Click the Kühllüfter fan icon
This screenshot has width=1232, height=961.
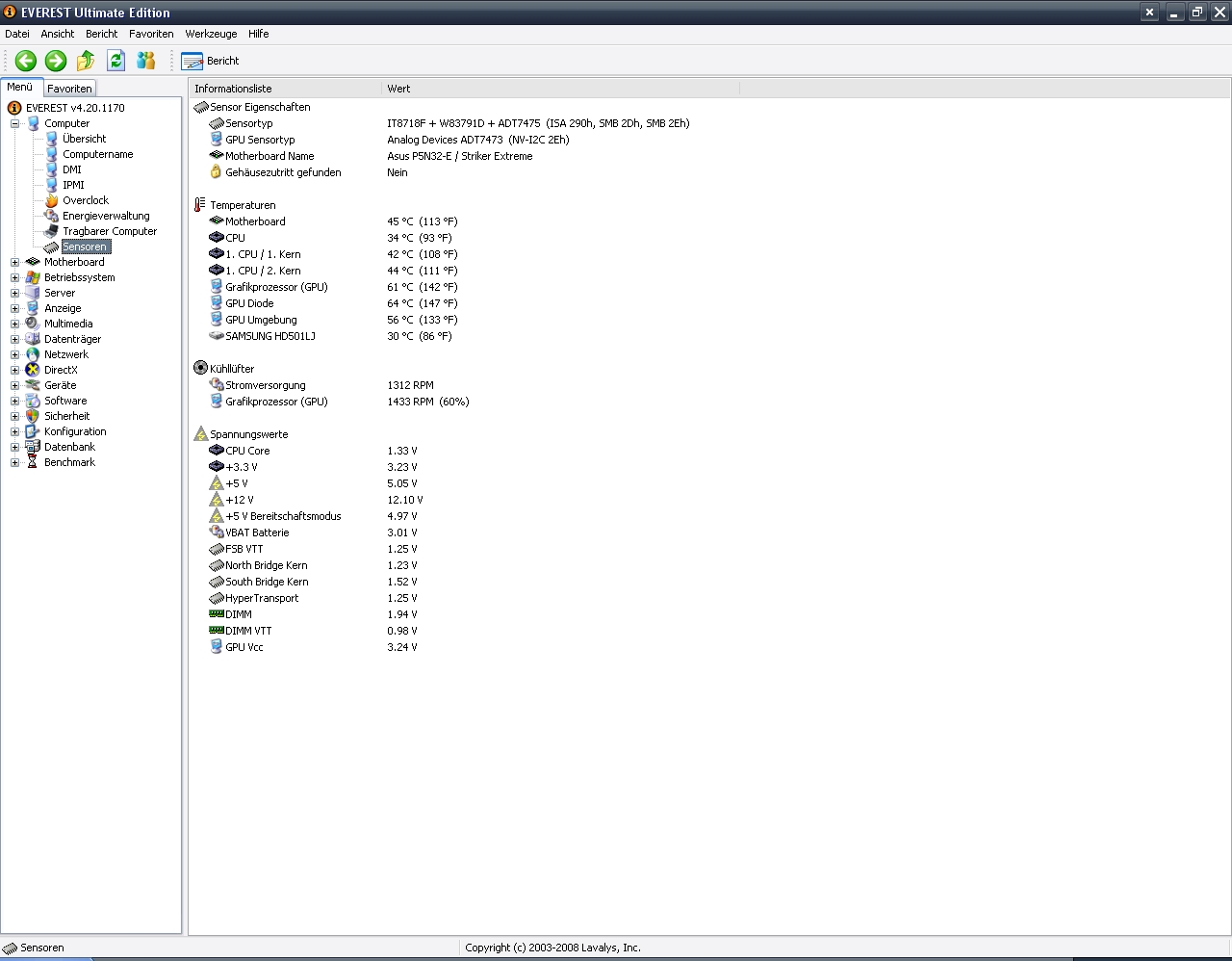coord(200,369)
